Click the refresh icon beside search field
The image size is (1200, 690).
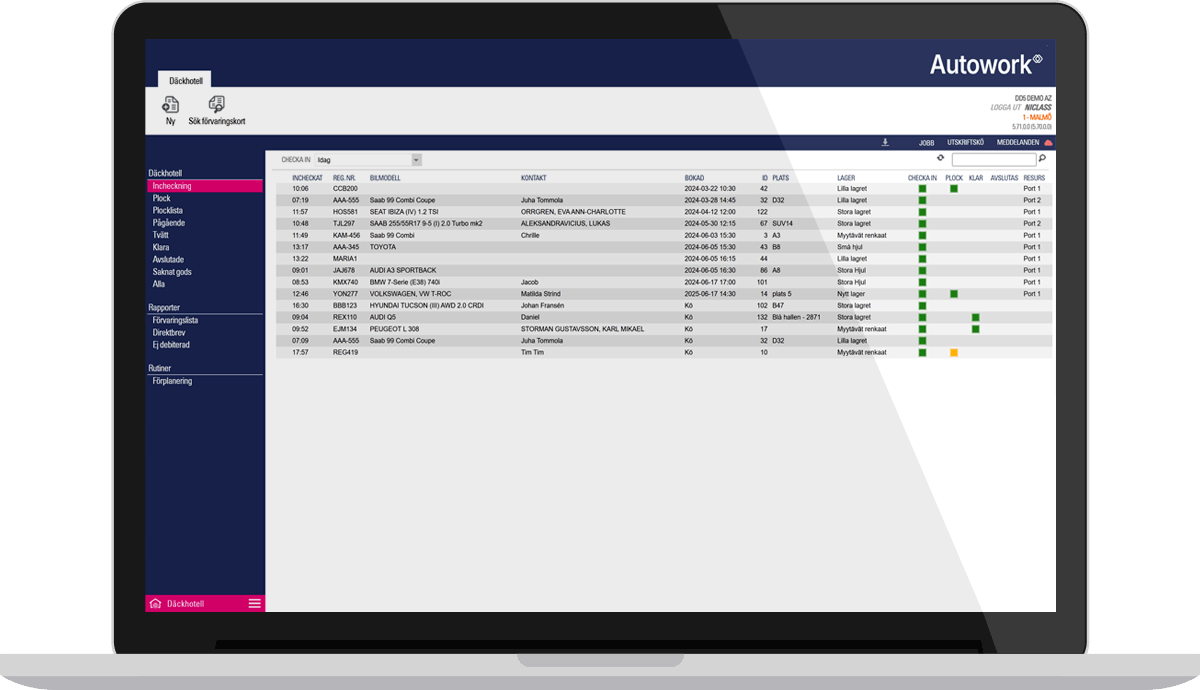coord(940,158)
